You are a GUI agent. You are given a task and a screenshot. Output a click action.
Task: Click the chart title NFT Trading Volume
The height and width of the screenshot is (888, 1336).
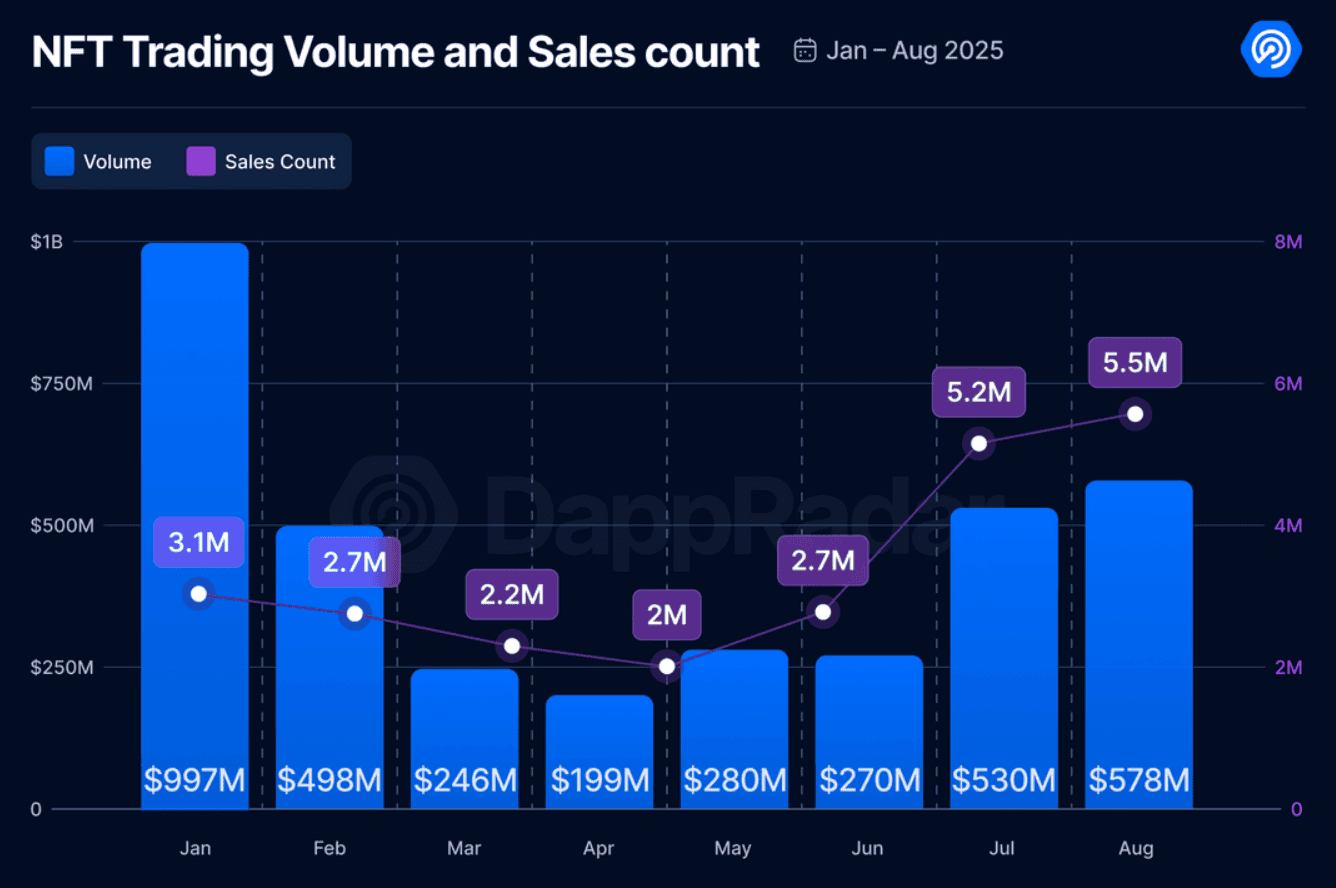394,51
